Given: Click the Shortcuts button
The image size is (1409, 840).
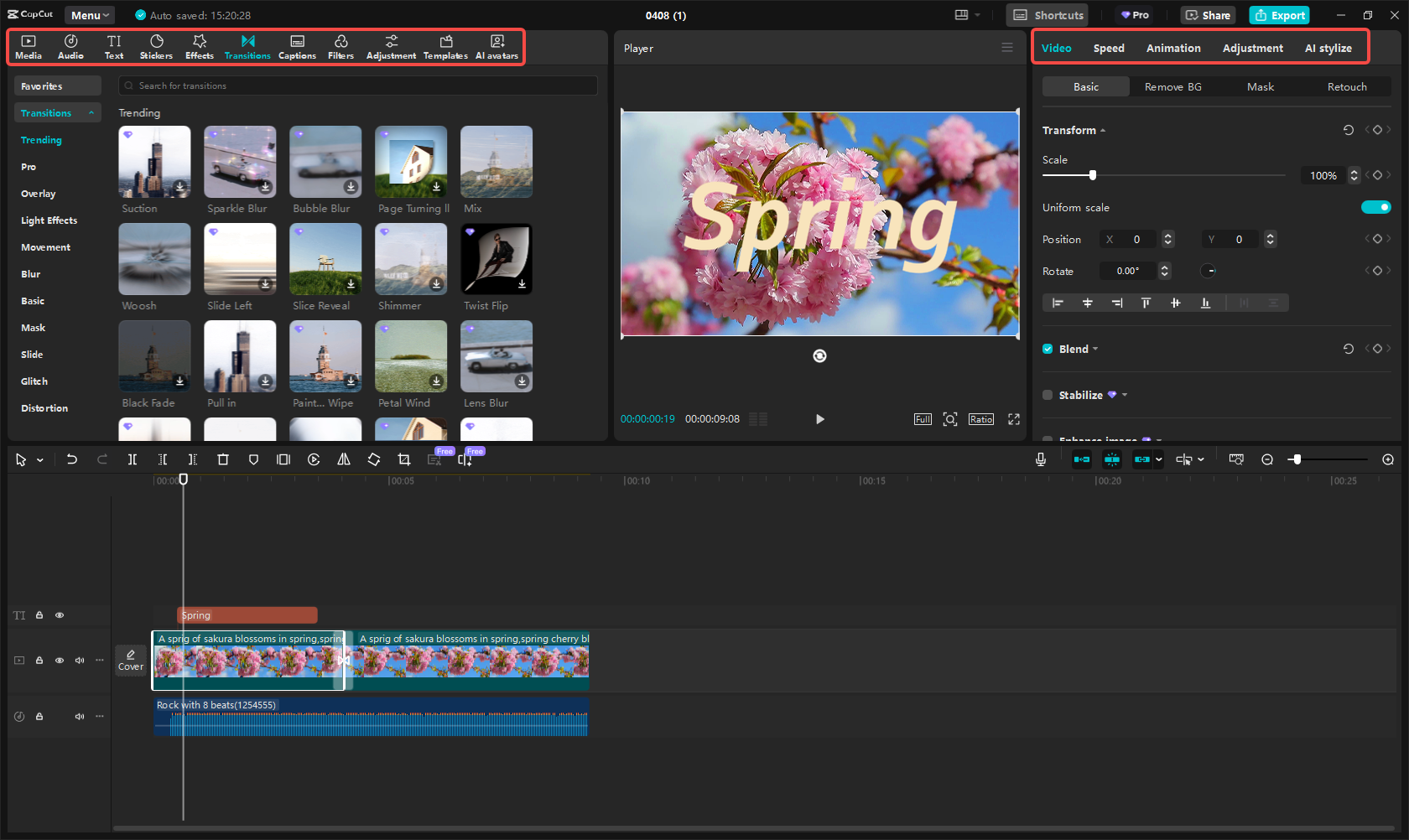Looking at the screenshot, I should (1048, 15).
